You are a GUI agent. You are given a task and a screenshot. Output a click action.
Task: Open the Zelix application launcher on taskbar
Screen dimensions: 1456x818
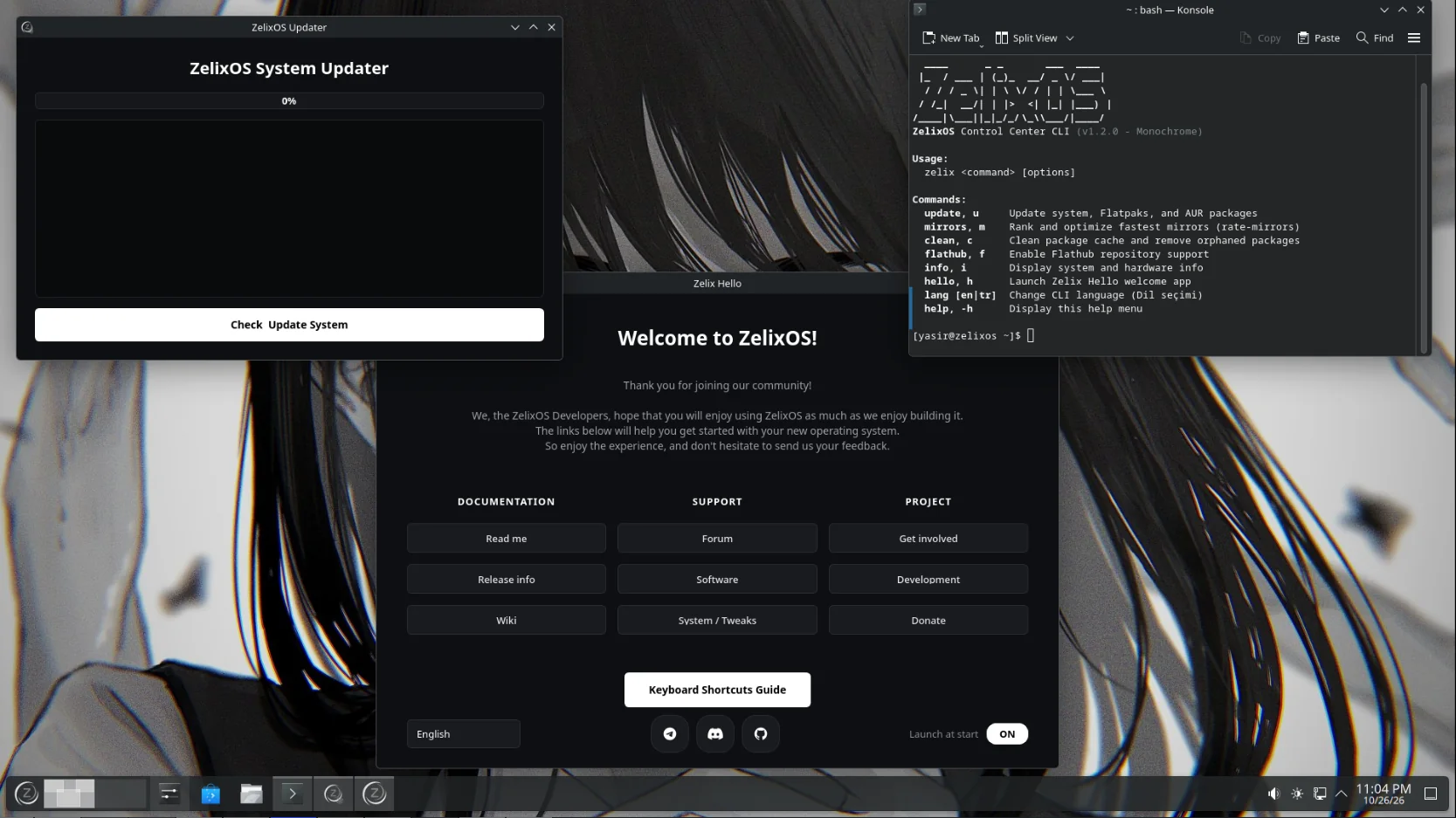26,794
